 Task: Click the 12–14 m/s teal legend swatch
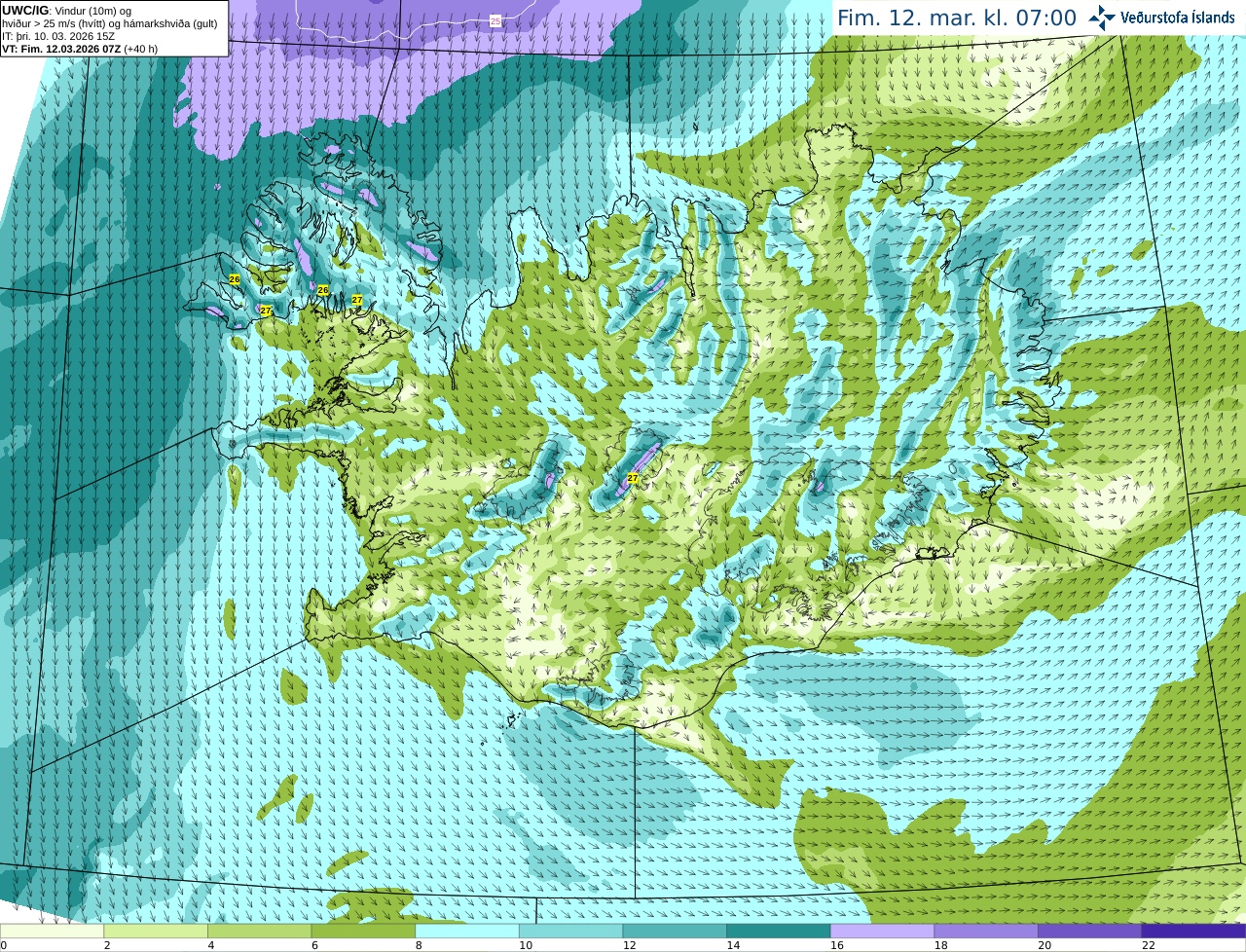(675, 932)
